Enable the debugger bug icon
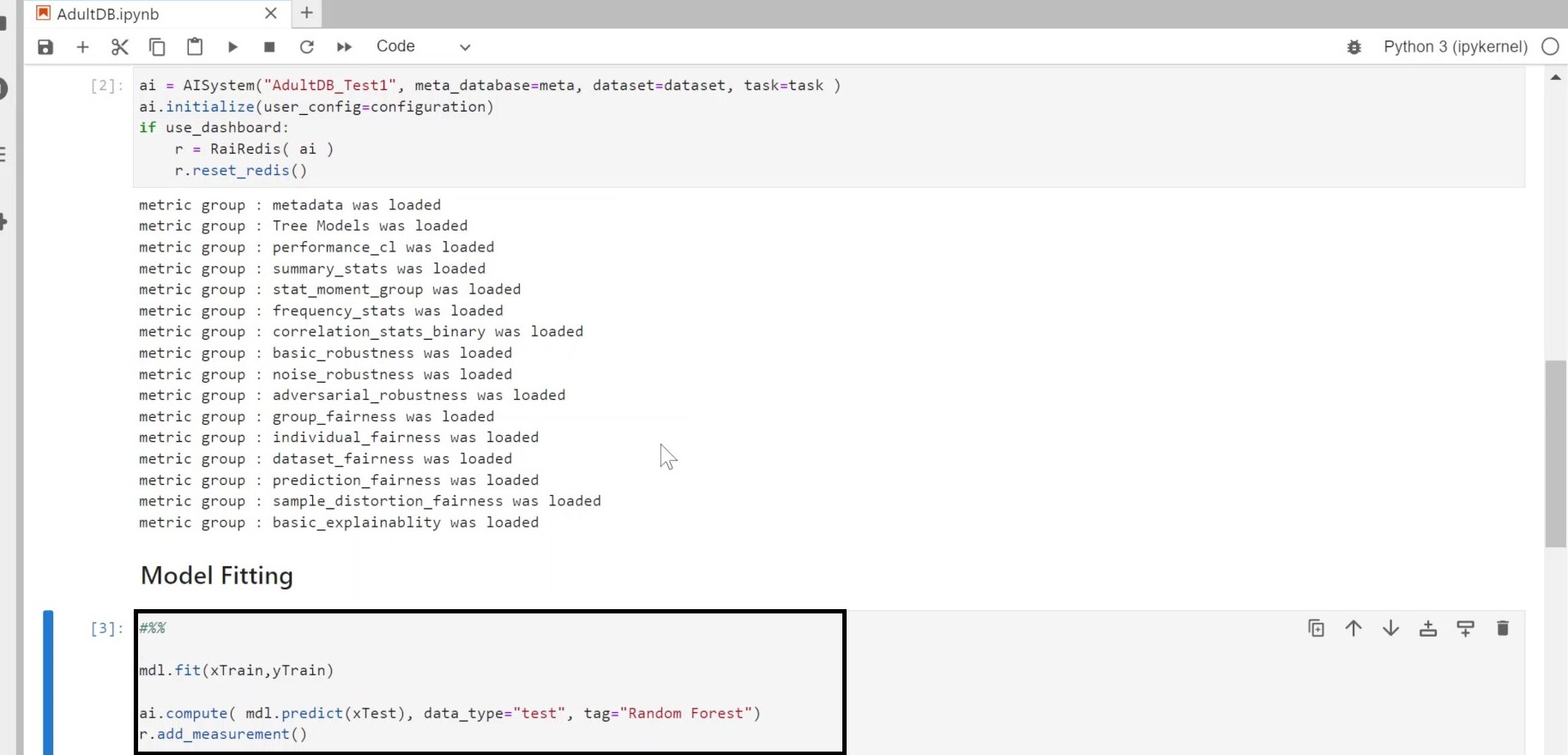The image size is (1568, 755). pyautogui.click(x=1354, y=47)
